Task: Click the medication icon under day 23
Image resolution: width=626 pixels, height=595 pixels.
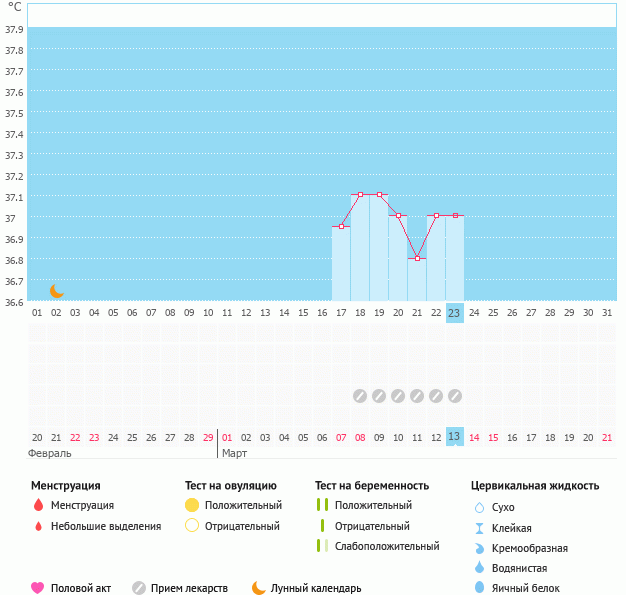Action: (455, 396)
